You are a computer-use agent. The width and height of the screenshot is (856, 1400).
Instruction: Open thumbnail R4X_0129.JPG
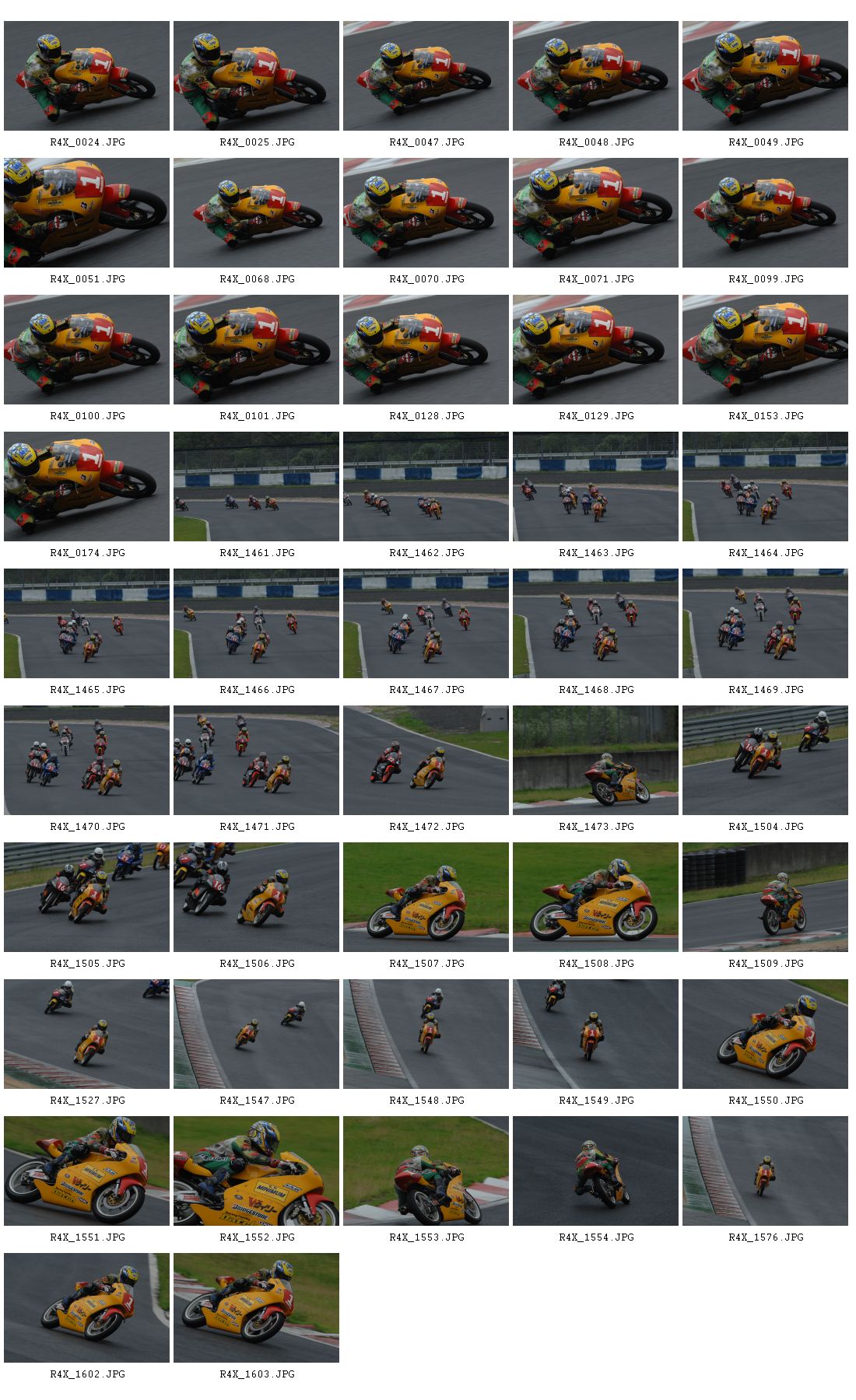pos(595,349)
